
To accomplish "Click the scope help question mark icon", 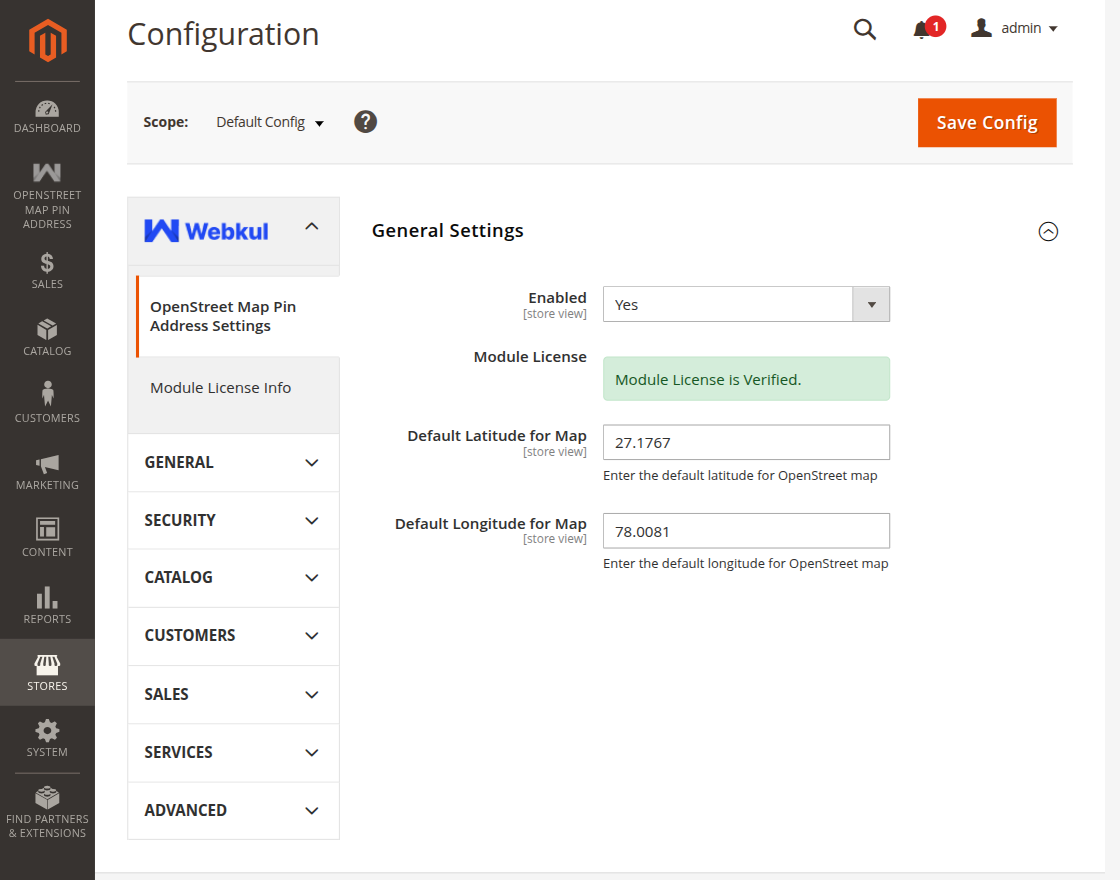I will pyautogui.click(x=366, y=121).
